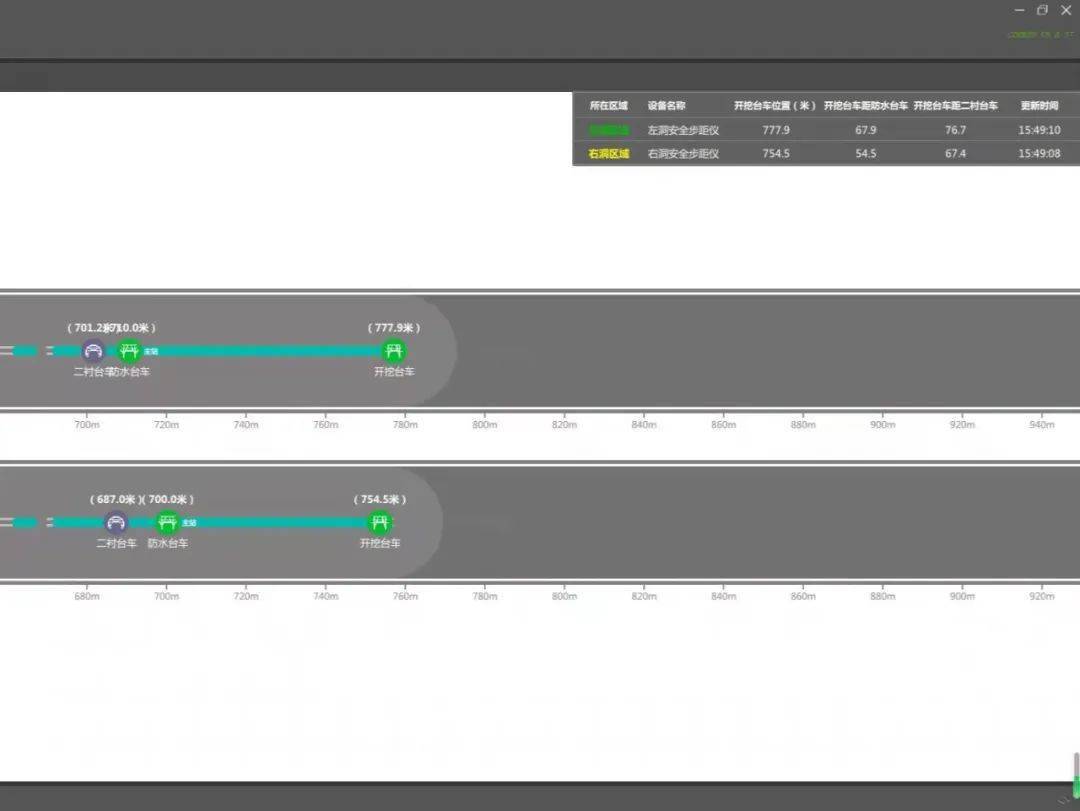Viewport: 1080px width, 811px height.
Task: Click the purple 二衬台车 icon at 687.0米
Action: click(116, 522)
